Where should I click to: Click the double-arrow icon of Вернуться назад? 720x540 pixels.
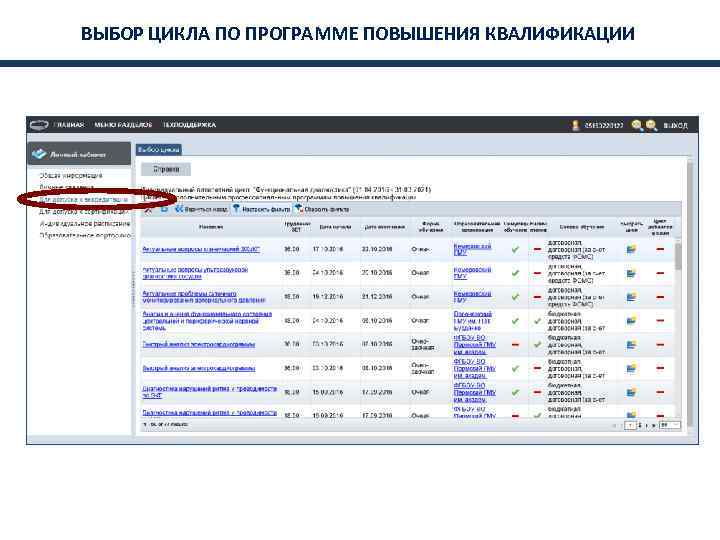pyautogui.click(x=179, y=209)
